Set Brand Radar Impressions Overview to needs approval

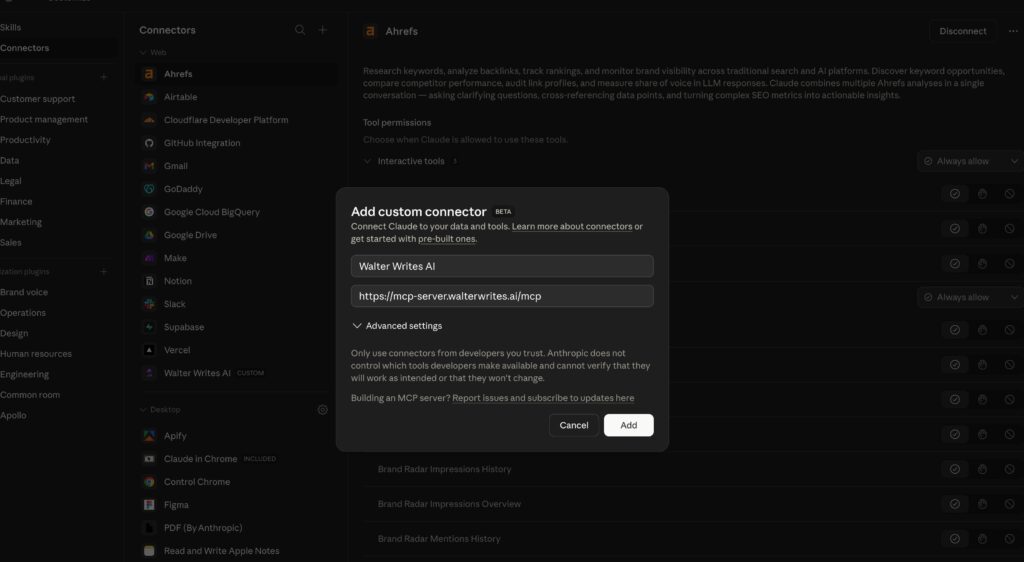click(982, 504)
